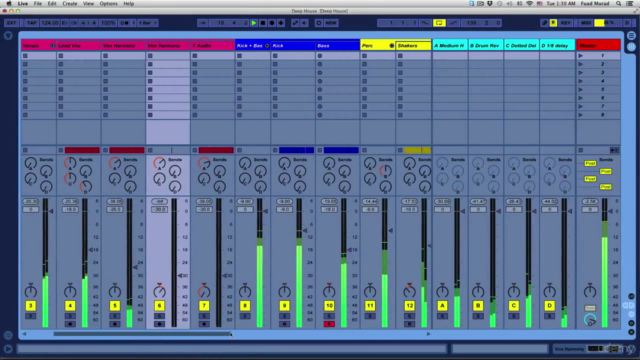Click Back to Arrangement button
Image resolution: width=640 pixels, height=360 pixels.
614,150
